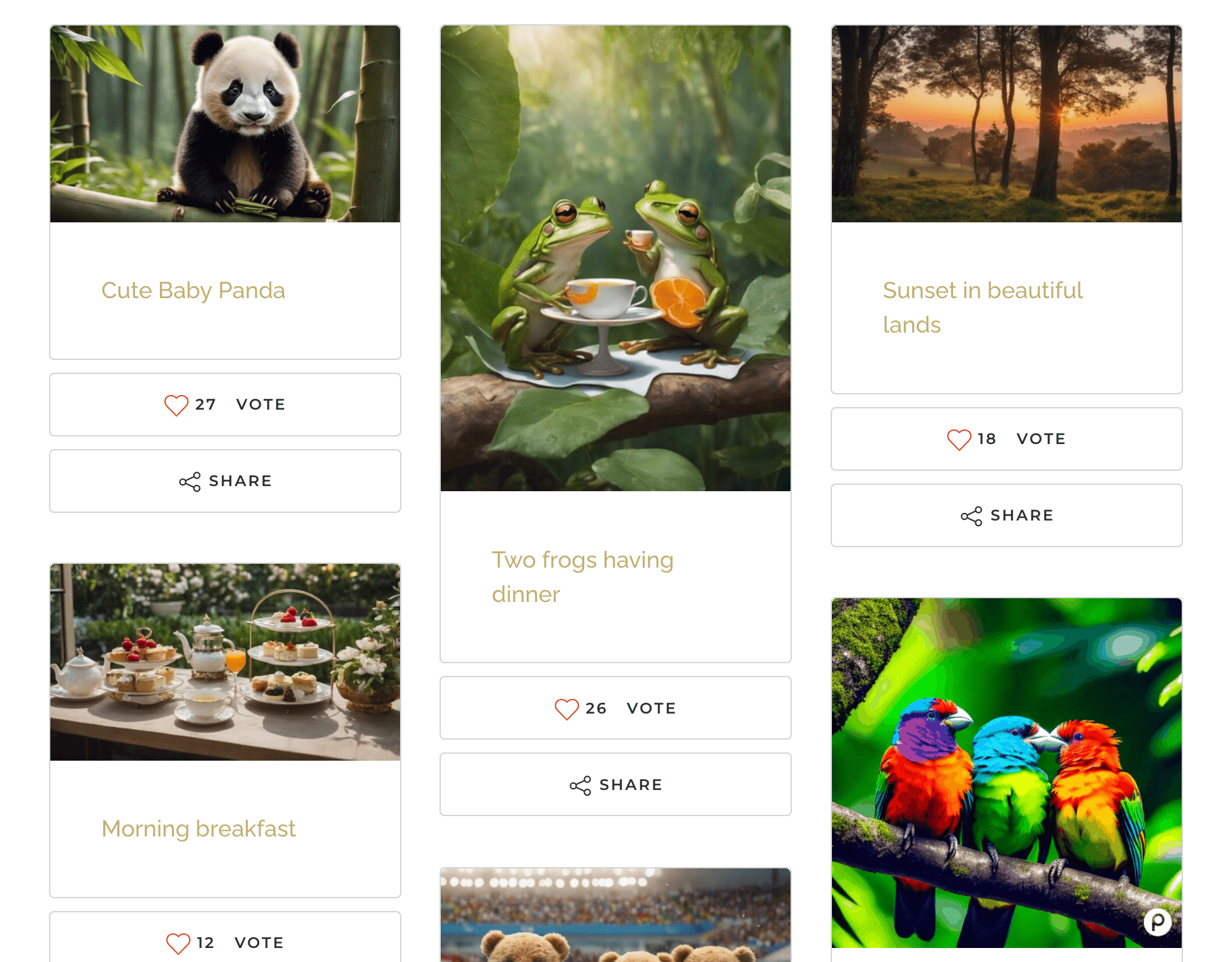This screenshot has height=962, width=1232.
Task: Open the Morning breakfast title link
Action: (x=199, y=829)
